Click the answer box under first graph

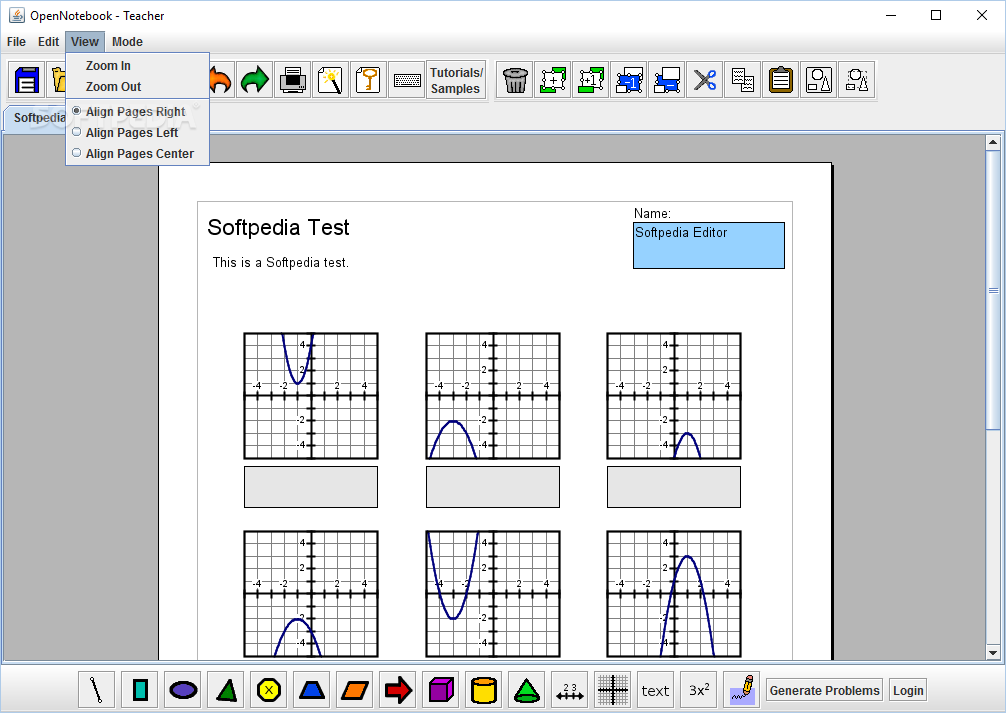point(311,486)
